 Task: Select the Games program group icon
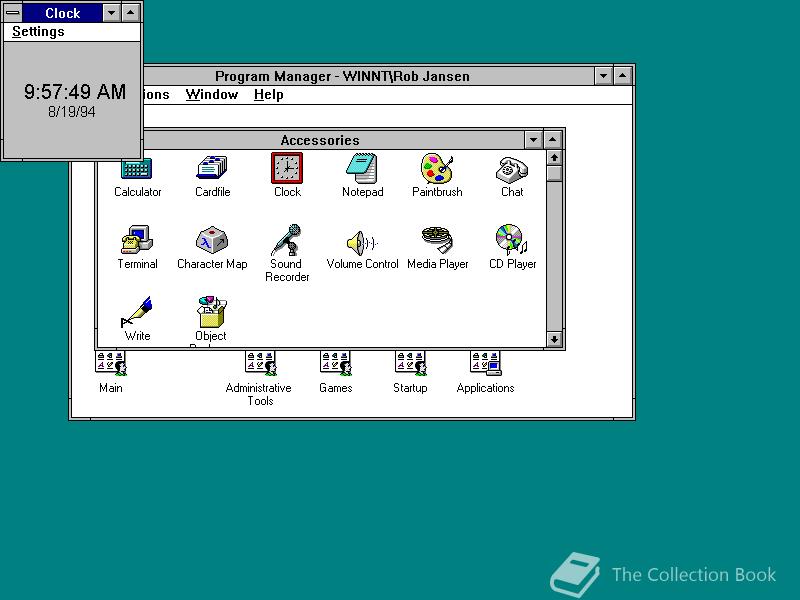(336, 364)
